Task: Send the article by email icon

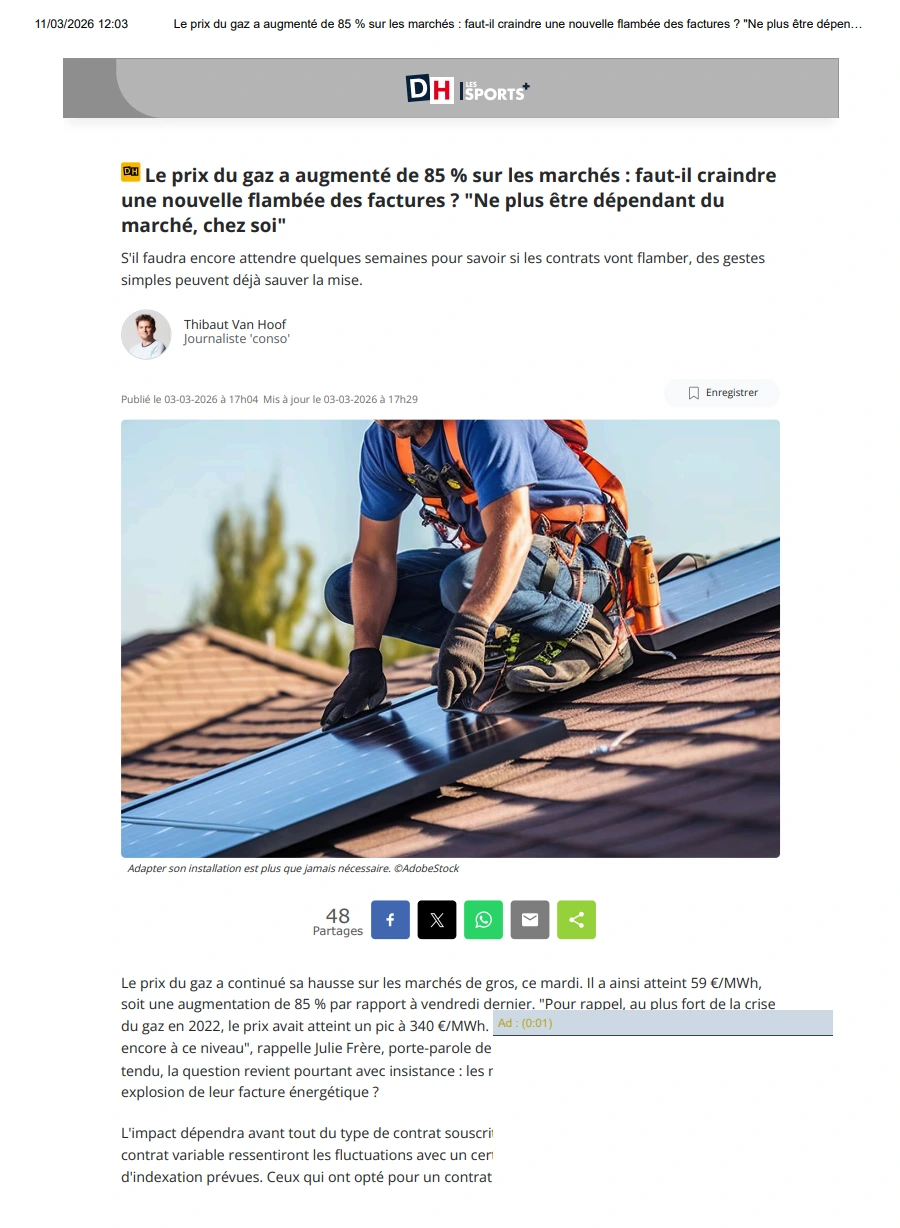Action: pyautogui.click(x=530, y=920)
